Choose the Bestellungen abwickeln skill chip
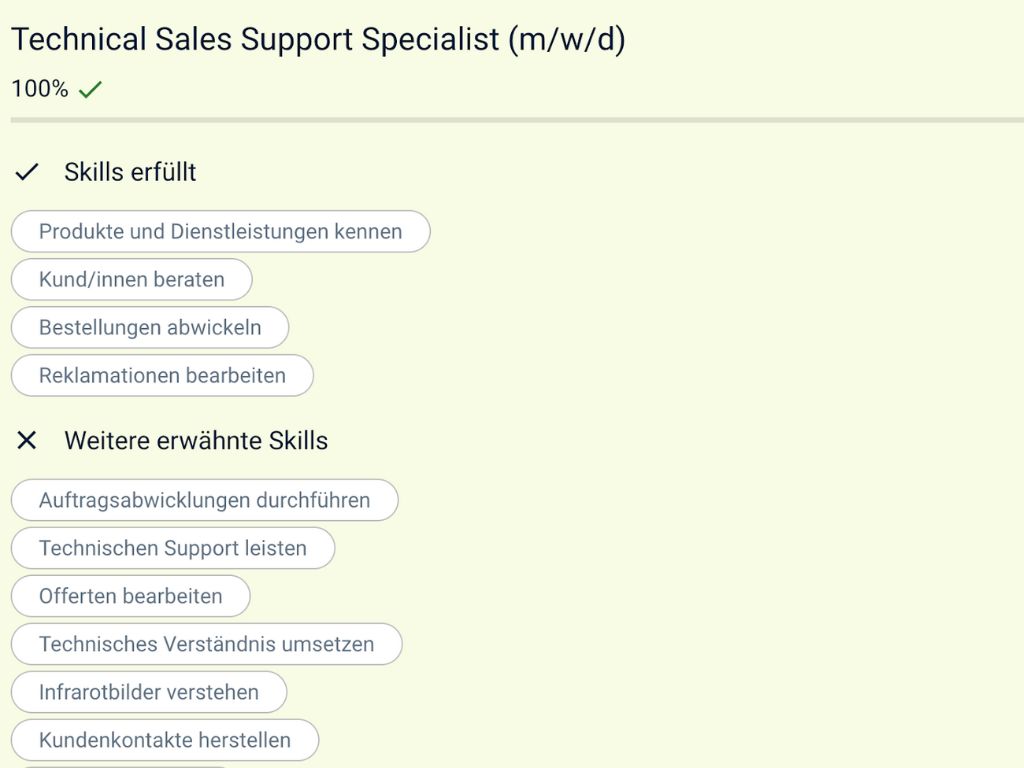1024x768 pixels. coord(150,328)
